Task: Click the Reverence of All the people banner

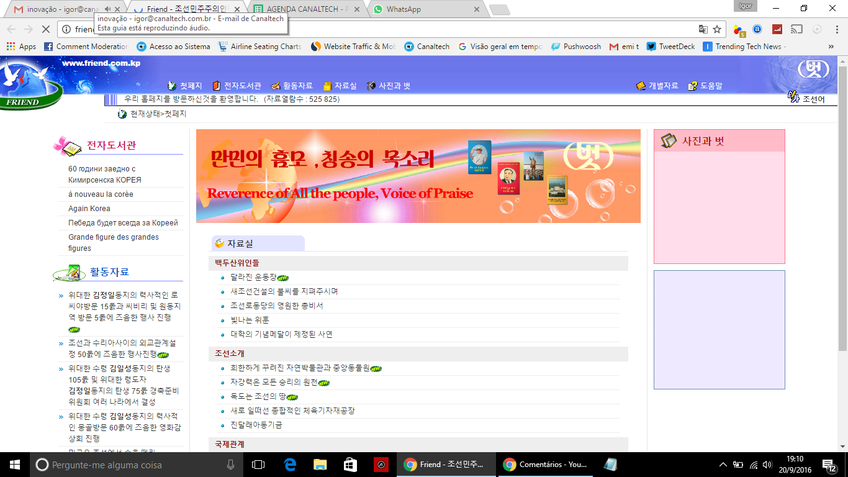Action: (x=418, y=176)
